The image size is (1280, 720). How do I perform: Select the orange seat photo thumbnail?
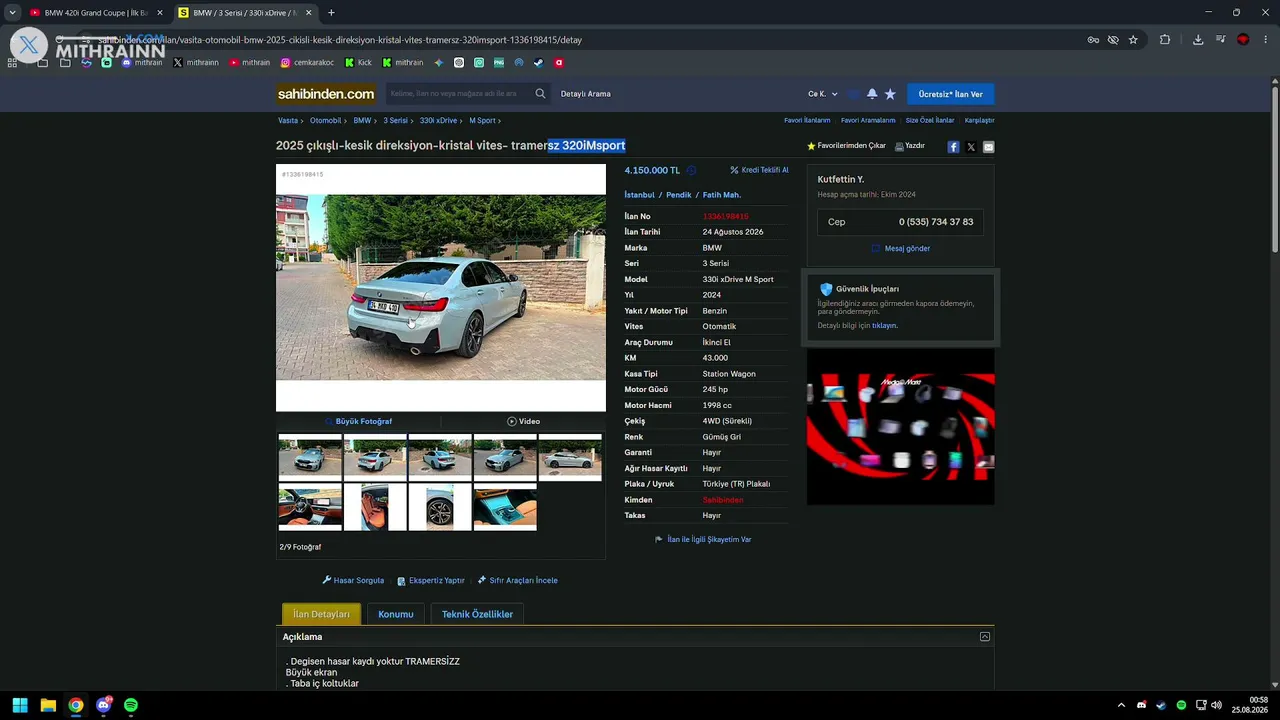click(375, 507)
